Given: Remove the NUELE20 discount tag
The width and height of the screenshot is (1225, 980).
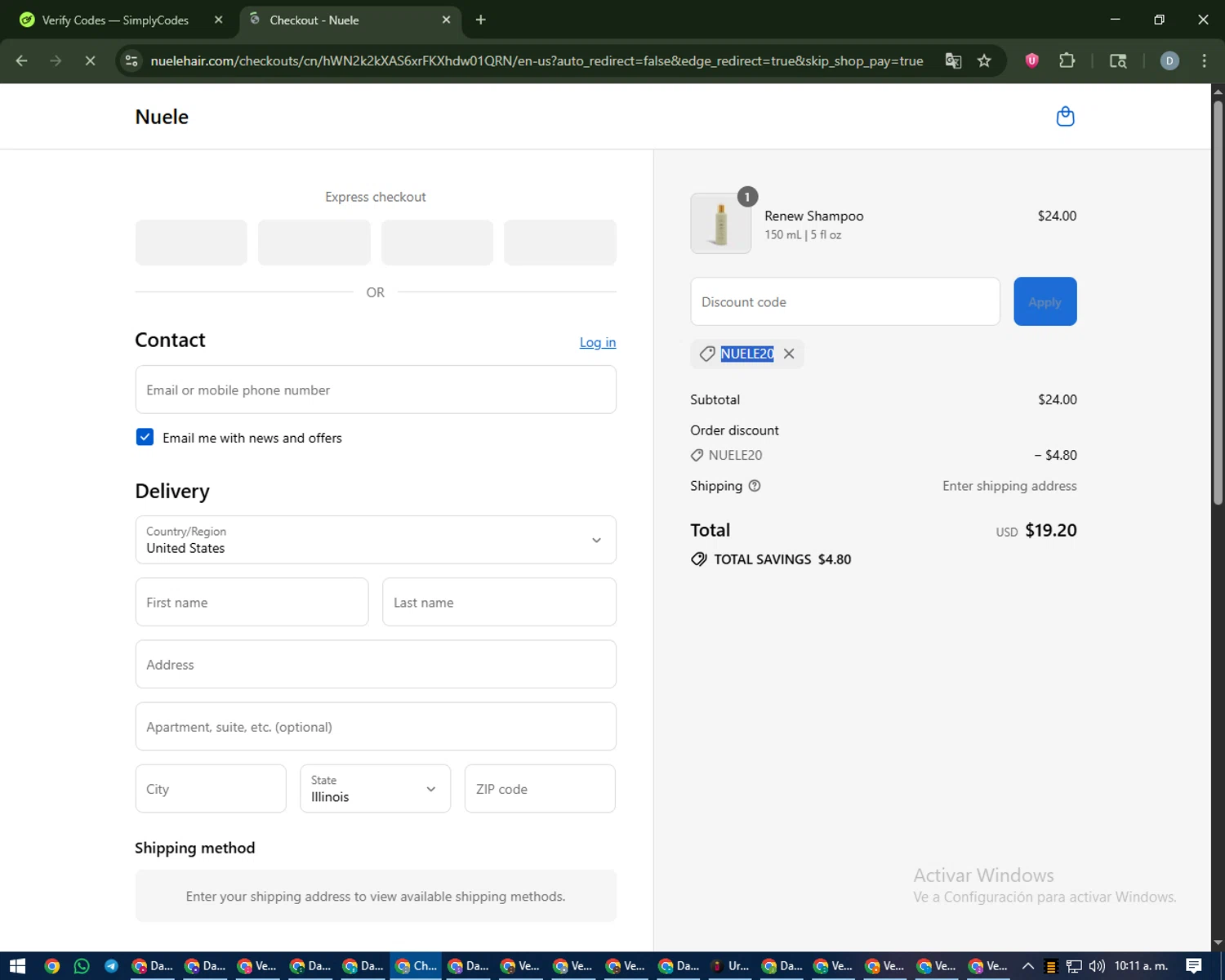Looking at the screenshot, I should [x=789, y=354].
